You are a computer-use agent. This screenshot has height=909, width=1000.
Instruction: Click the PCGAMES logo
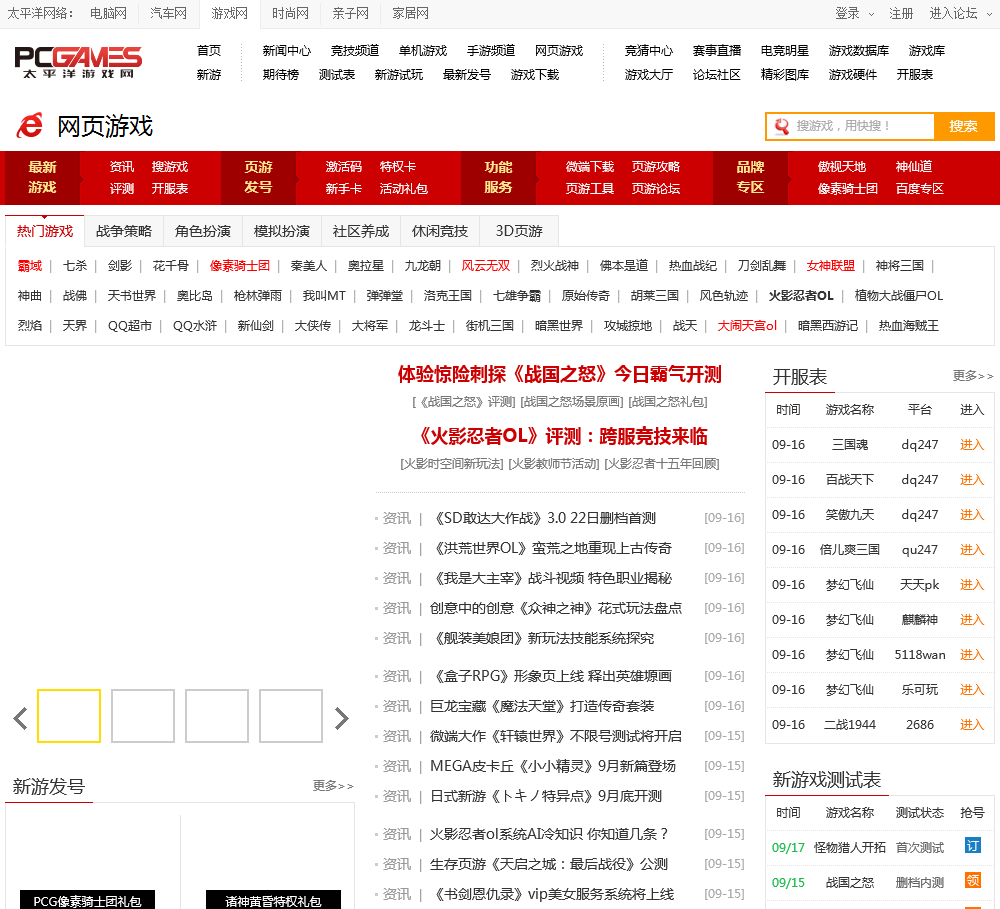coord(78,62)
